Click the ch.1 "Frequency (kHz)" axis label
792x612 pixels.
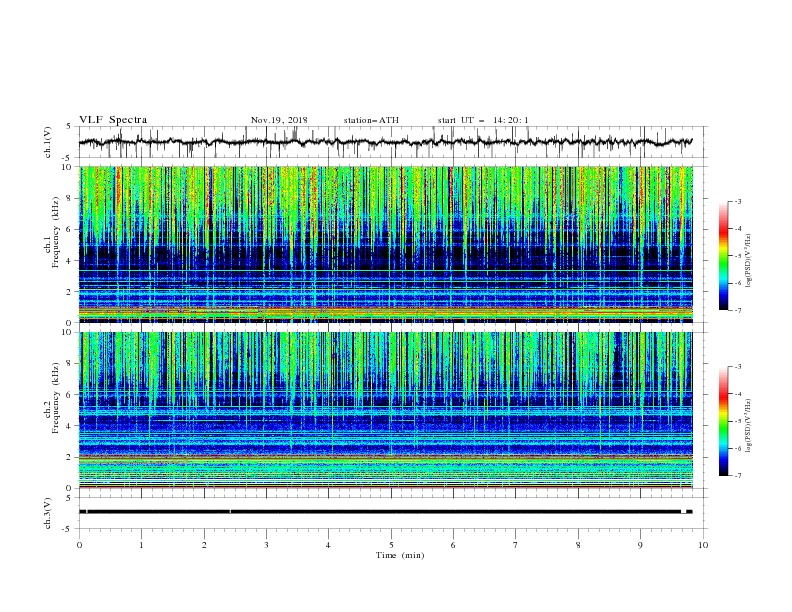tap(55, 233)
